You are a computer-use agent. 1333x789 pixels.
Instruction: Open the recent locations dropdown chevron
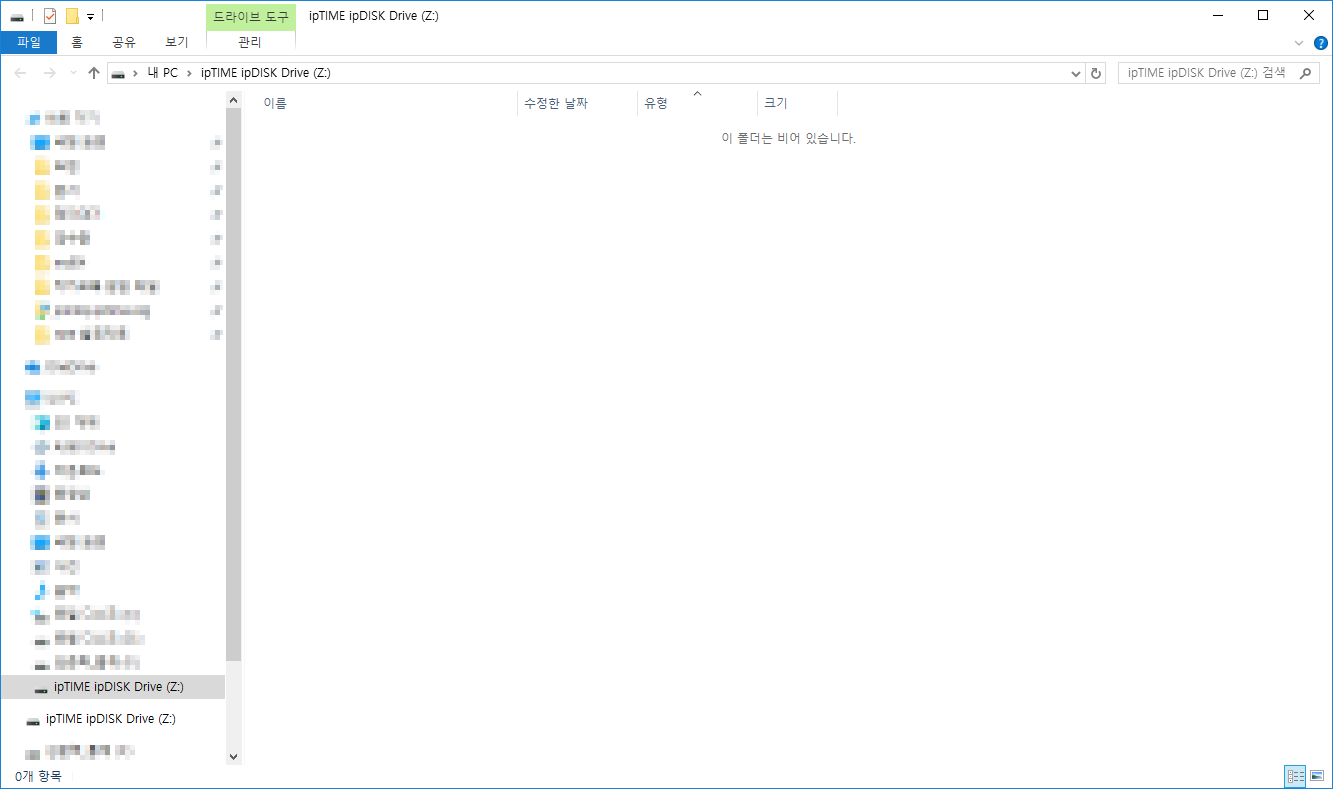pos(73,74)
